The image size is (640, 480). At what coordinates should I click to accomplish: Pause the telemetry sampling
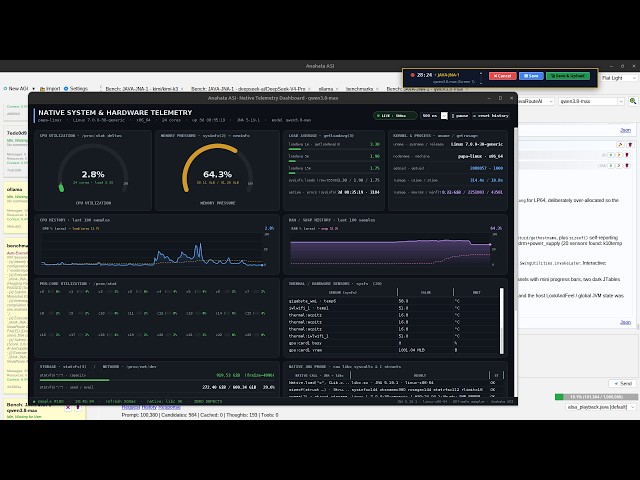(x=460, y=116)
